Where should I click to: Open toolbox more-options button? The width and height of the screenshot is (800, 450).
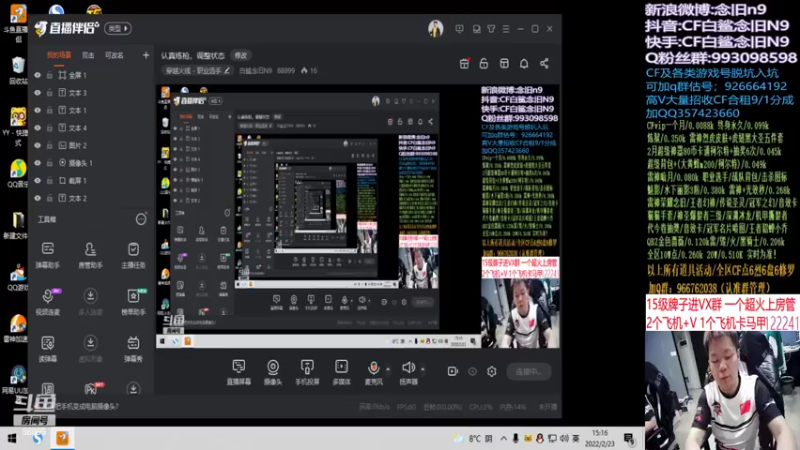[x=141, y=219]
